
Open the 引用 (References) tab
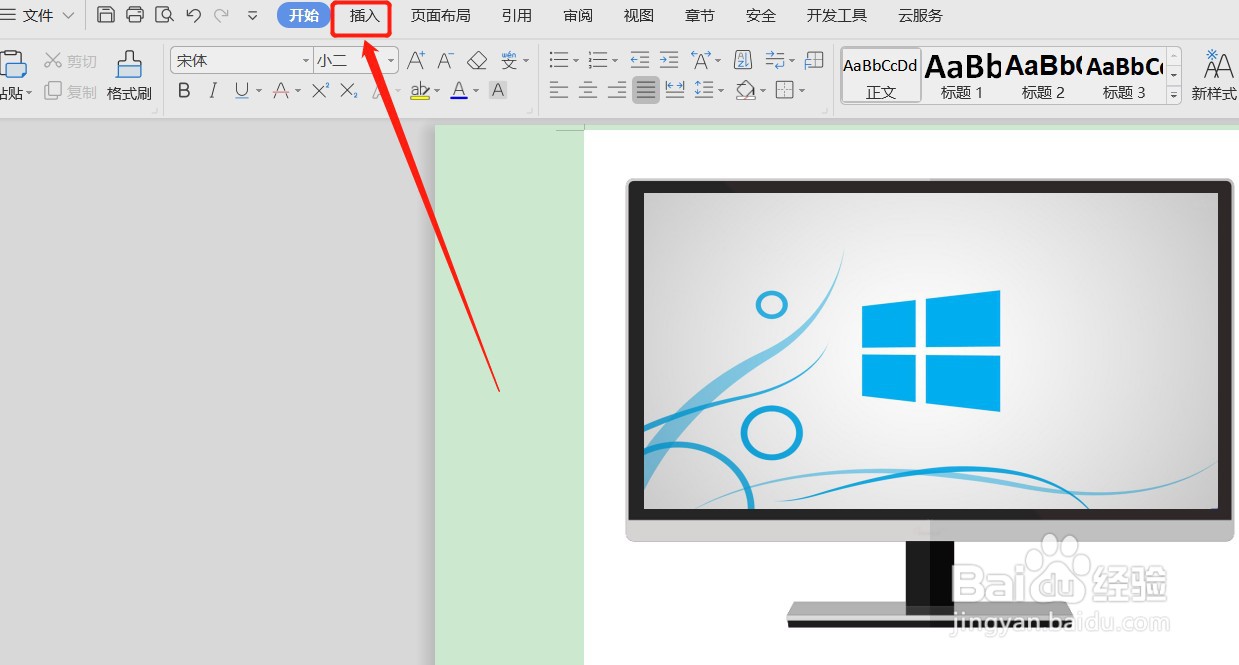[x=516, y=16]
